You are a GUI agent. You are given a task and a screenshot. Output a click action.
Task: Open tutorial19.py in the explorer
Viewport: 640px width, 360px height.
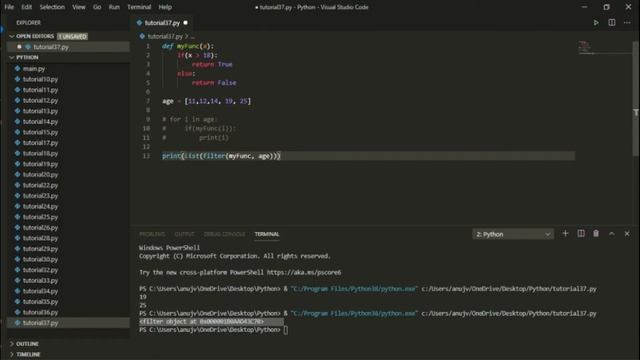pos(69,164)
